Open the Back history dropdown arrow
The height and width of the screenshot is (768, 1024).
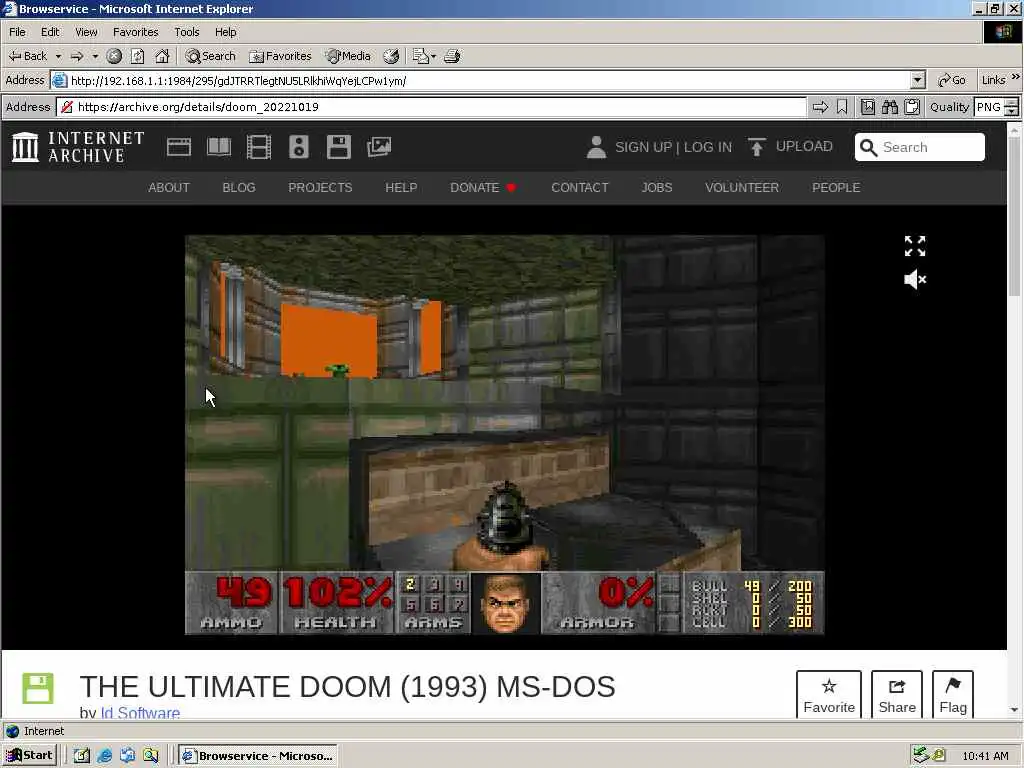pyautogui.click(x=58, y=56)
